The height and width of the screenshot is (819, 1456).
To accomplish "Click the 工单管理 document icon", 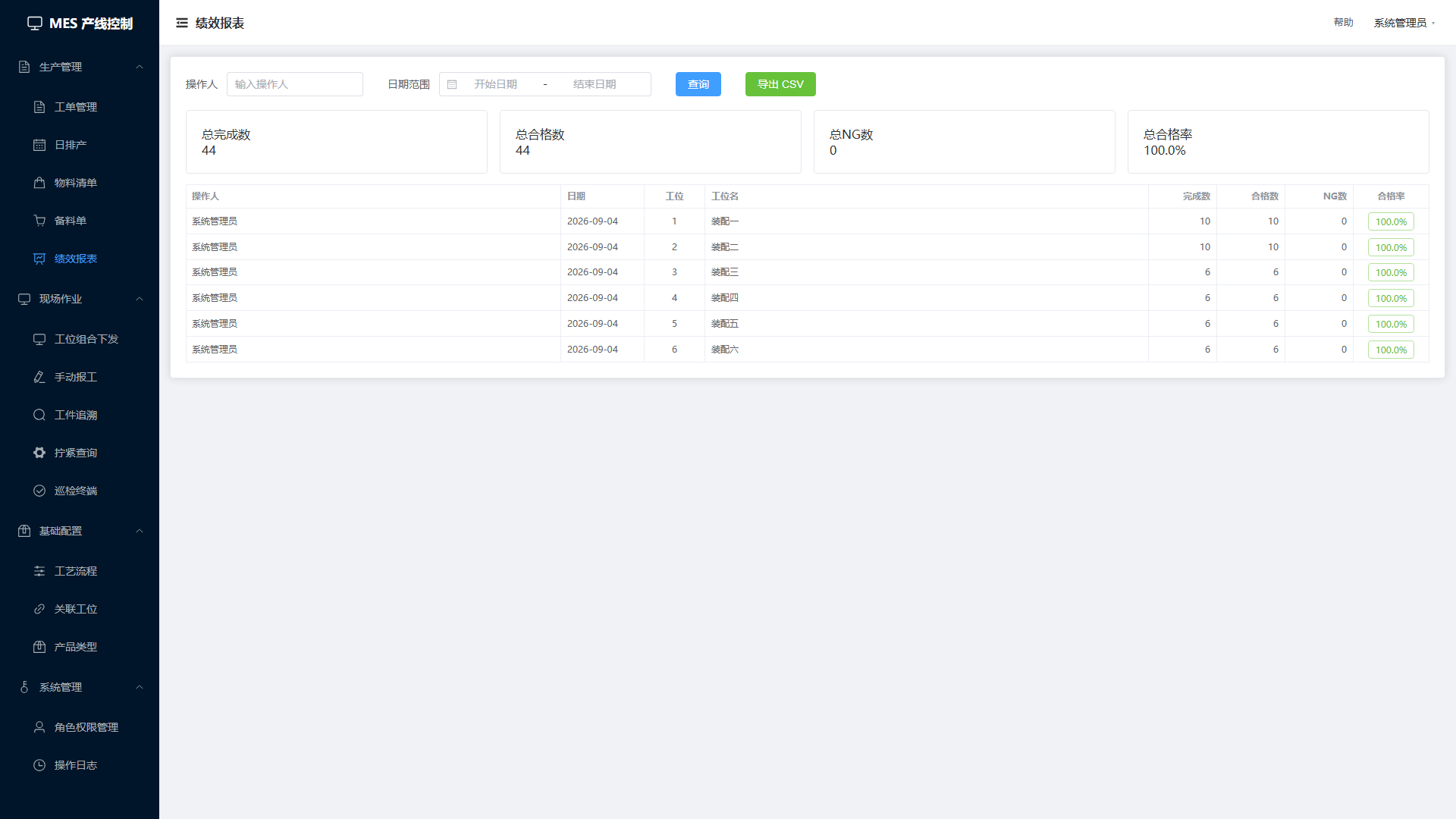I will [39, 107].
